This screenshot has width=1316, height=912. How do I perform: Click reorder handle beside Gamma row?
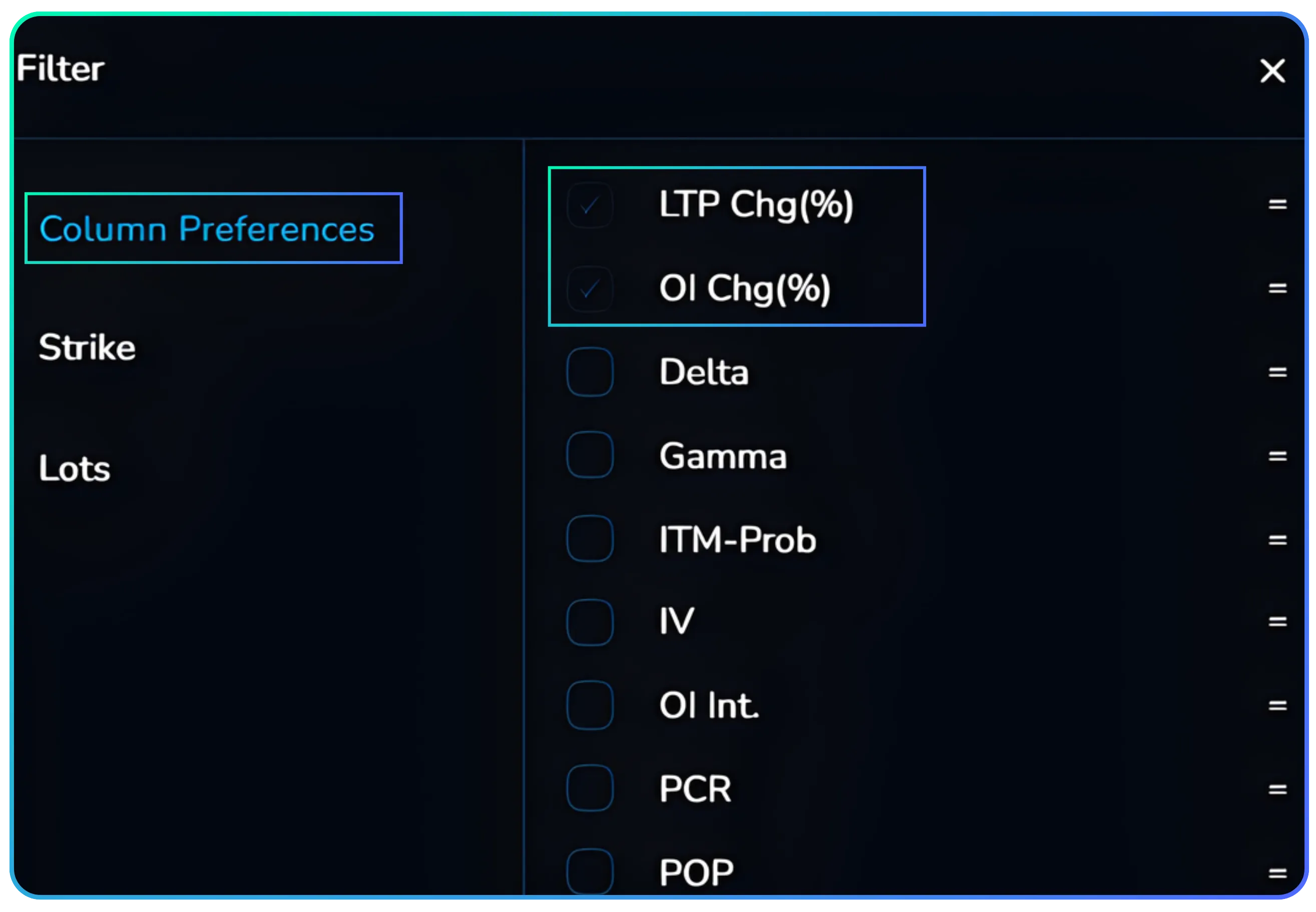point(1277,456)
